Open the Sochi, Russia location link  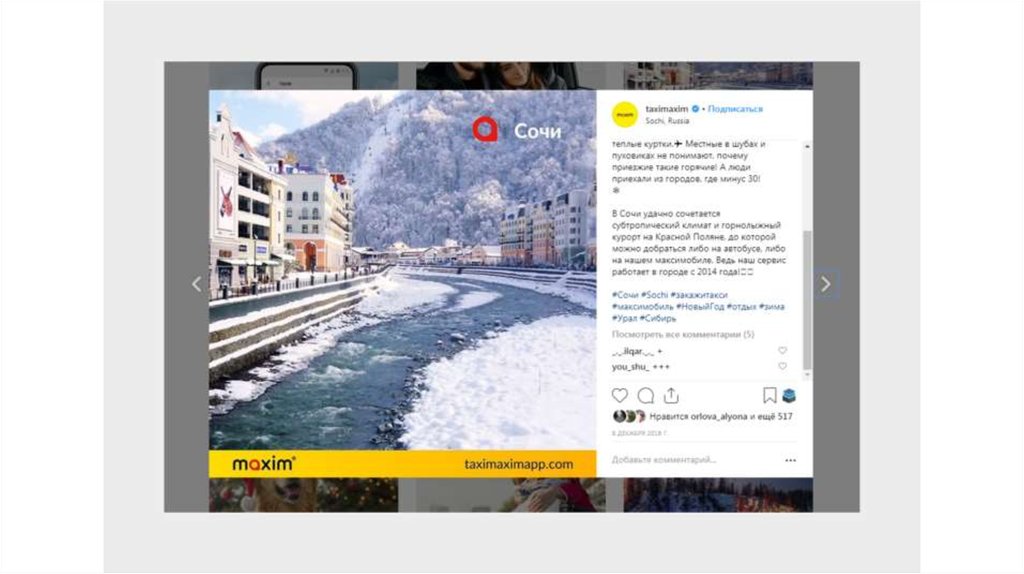[x=667, y=121]
